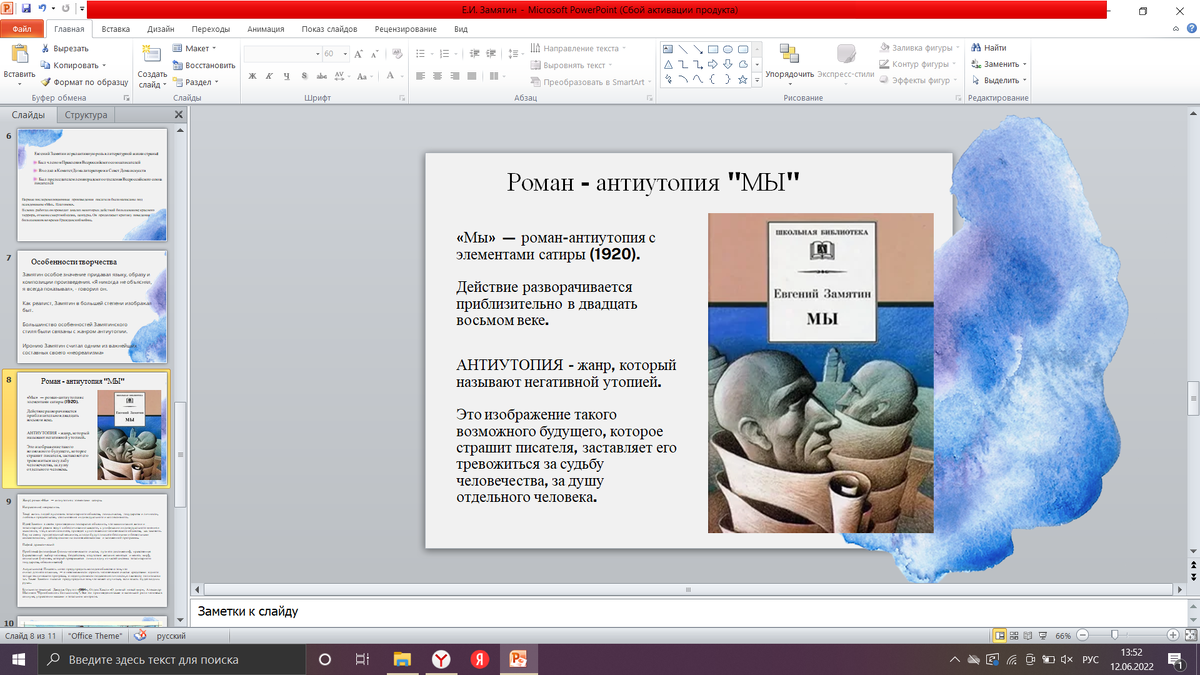
Task: Select the right arrow shape in gallery
Action: pos(713,64)
